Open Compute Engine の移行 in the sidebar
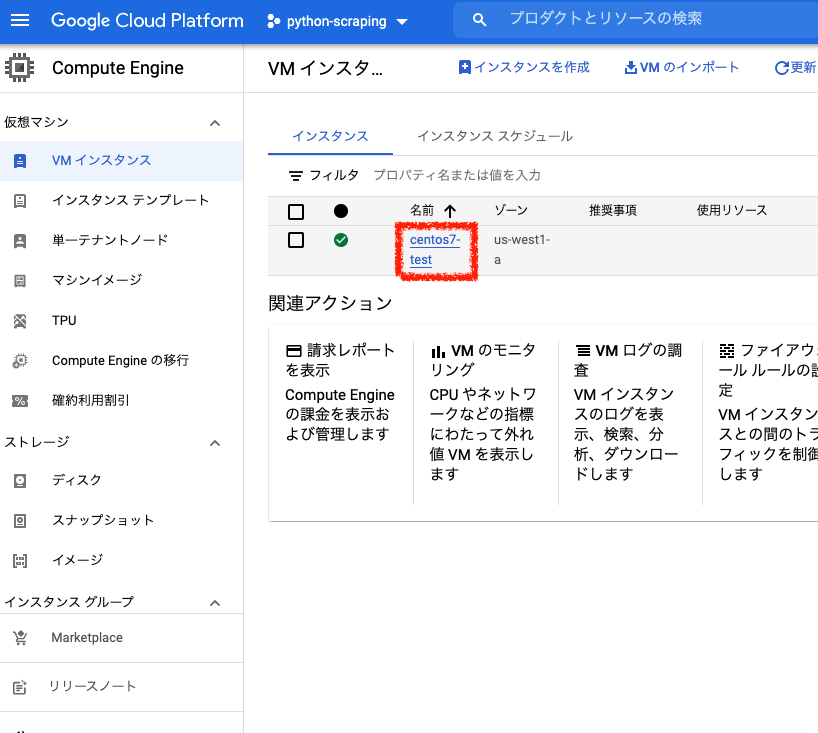The width and height of the screenshot is (818, 733). (122, 361)
